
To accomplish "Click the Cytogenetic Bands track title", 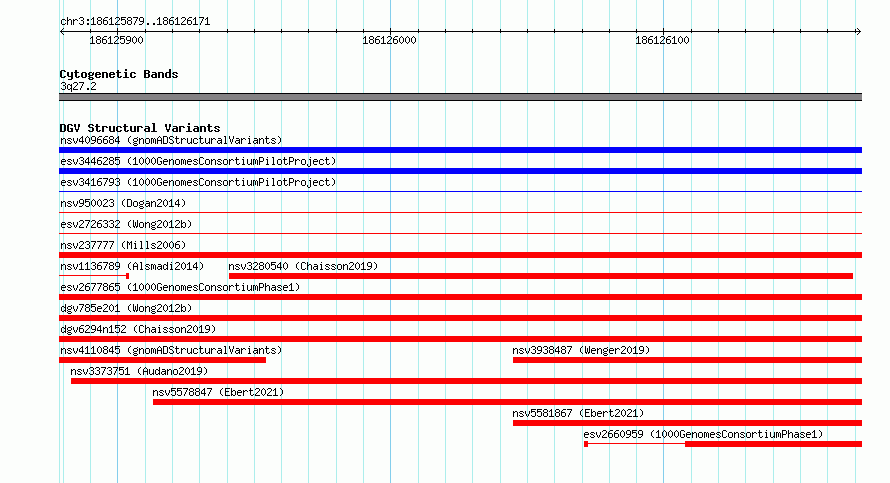I will pos(119,74).
